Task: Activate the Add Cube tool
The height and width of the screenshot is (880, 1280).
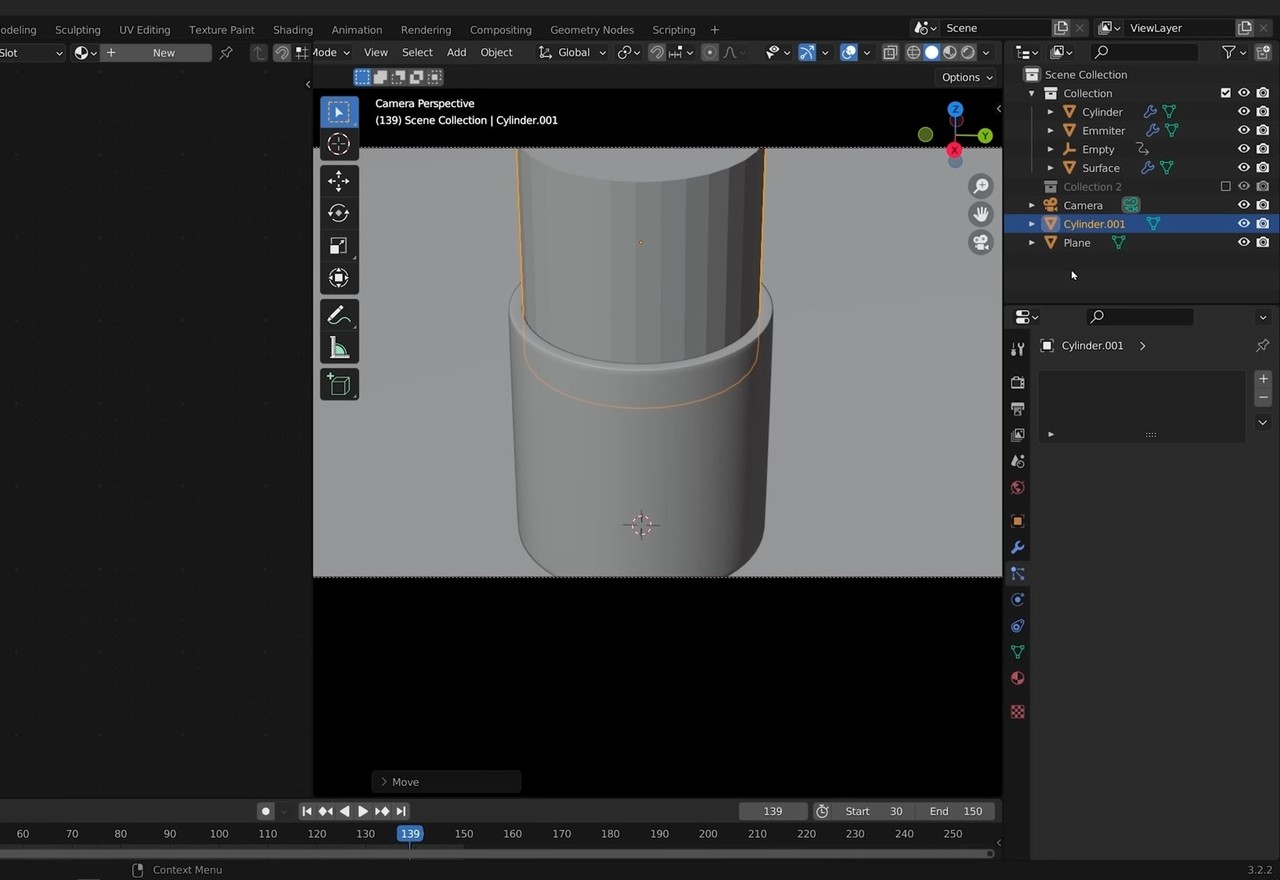Action: pos(339,385)
